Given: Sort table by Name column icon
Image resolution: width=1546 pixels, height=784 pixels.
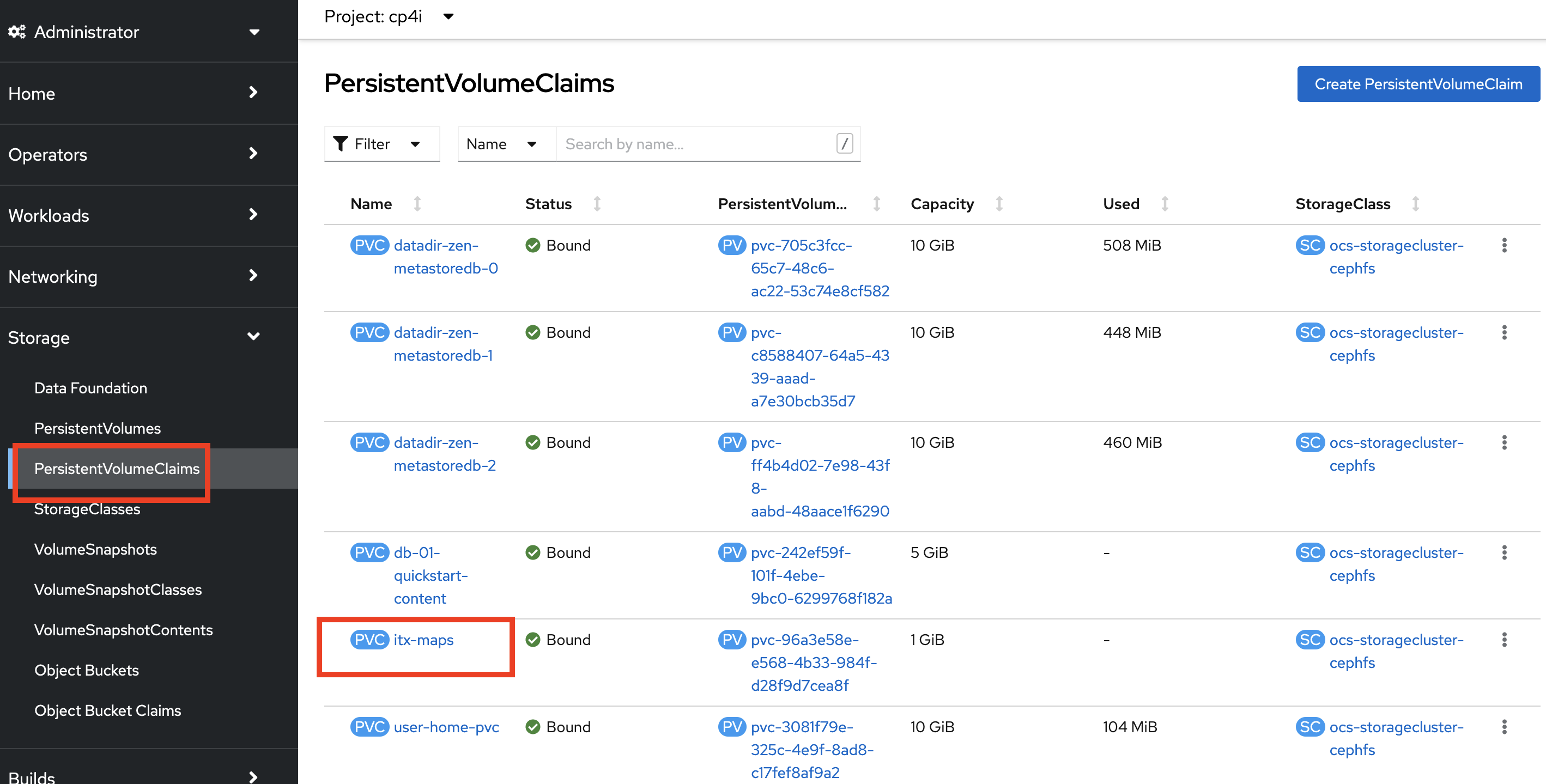Looking at the screenshot, I should [x=417, y=204].
